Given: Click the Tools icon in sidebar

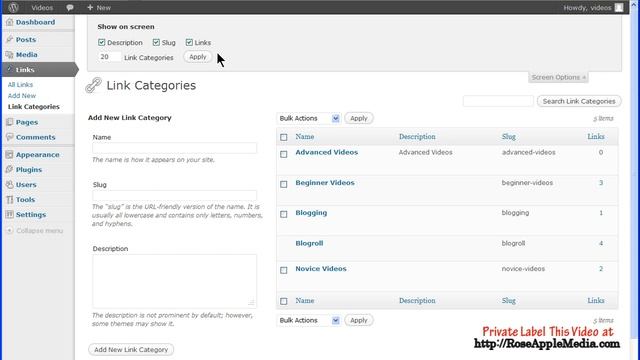Looking at the screenshot, I should (9, 200).
